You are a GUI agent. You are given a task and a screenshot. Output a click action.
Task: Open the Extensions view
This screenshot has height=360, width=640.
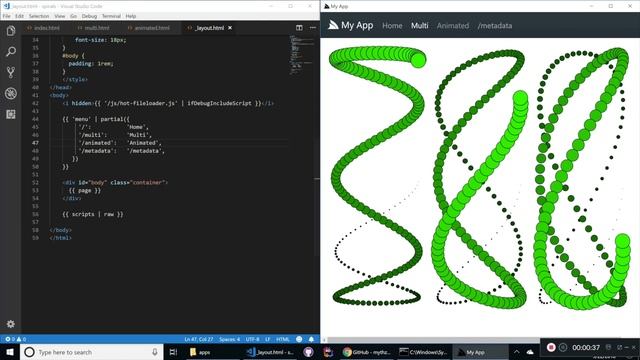tap(11, 114)
